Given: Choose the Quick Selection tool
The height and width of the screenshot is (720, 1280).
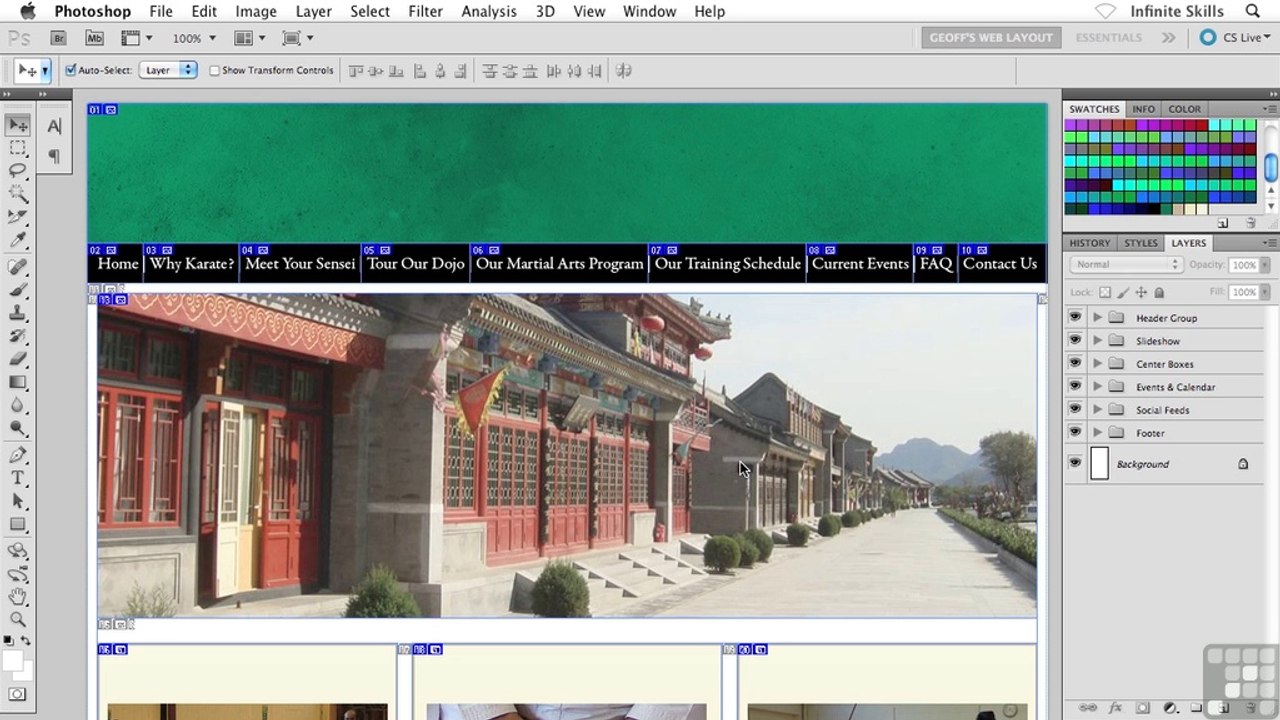Looking at the screenshot, I should [18, 194].
